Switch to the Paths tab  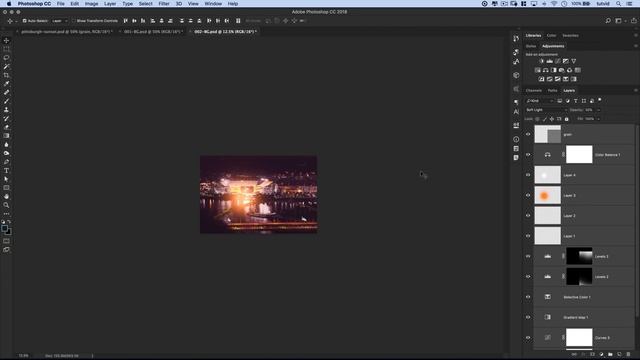pos(552,91)
